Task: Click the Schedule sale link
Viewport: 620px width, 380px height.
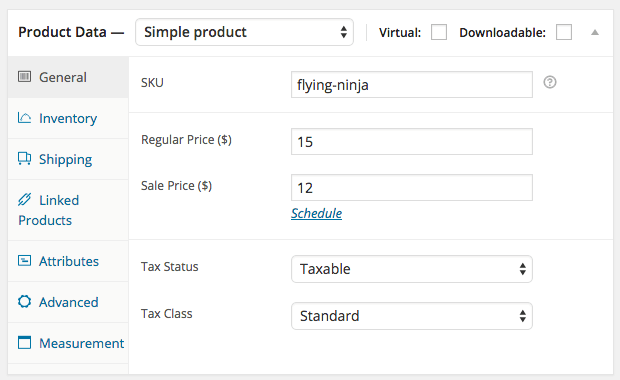Action: pyautogui.click(x=316, y=214)
